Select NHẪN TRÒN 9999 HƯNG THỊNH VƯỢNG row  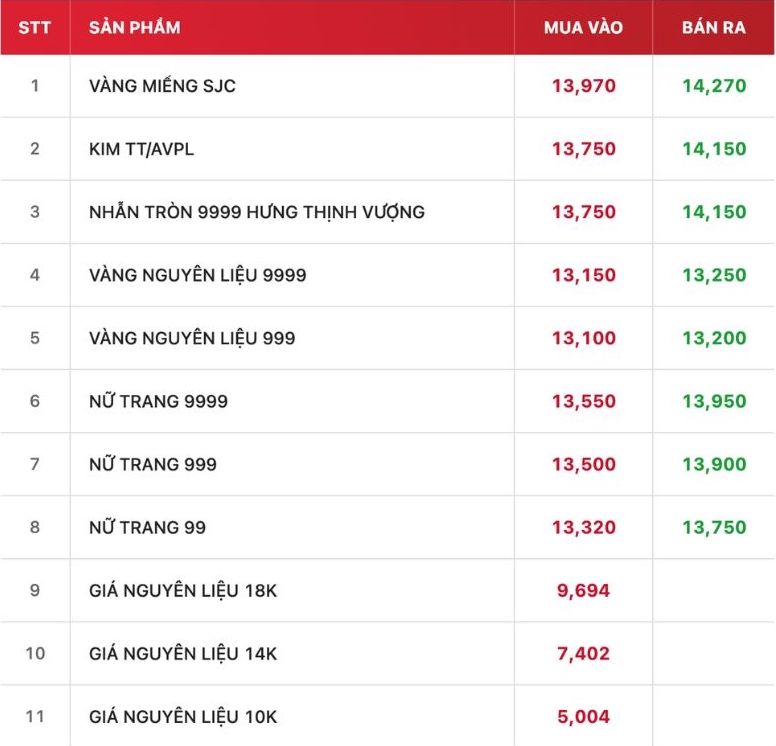[x=388, y=212]
